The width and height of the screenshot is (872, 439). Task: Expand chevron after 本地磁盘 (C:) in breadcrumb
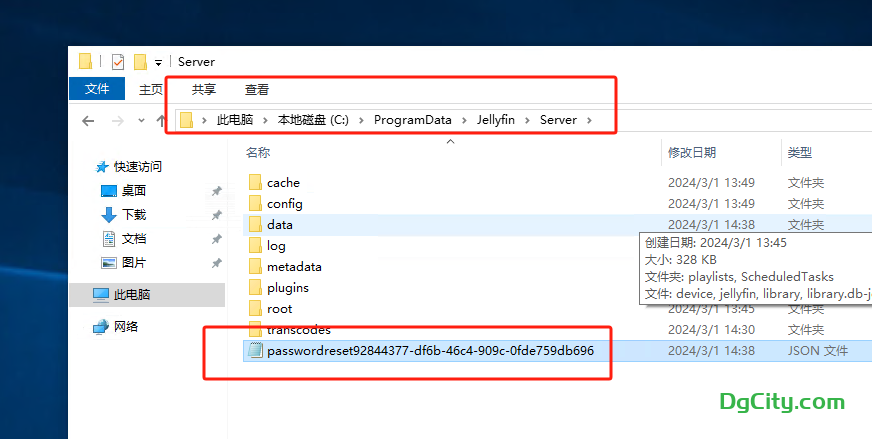(361, 120)
